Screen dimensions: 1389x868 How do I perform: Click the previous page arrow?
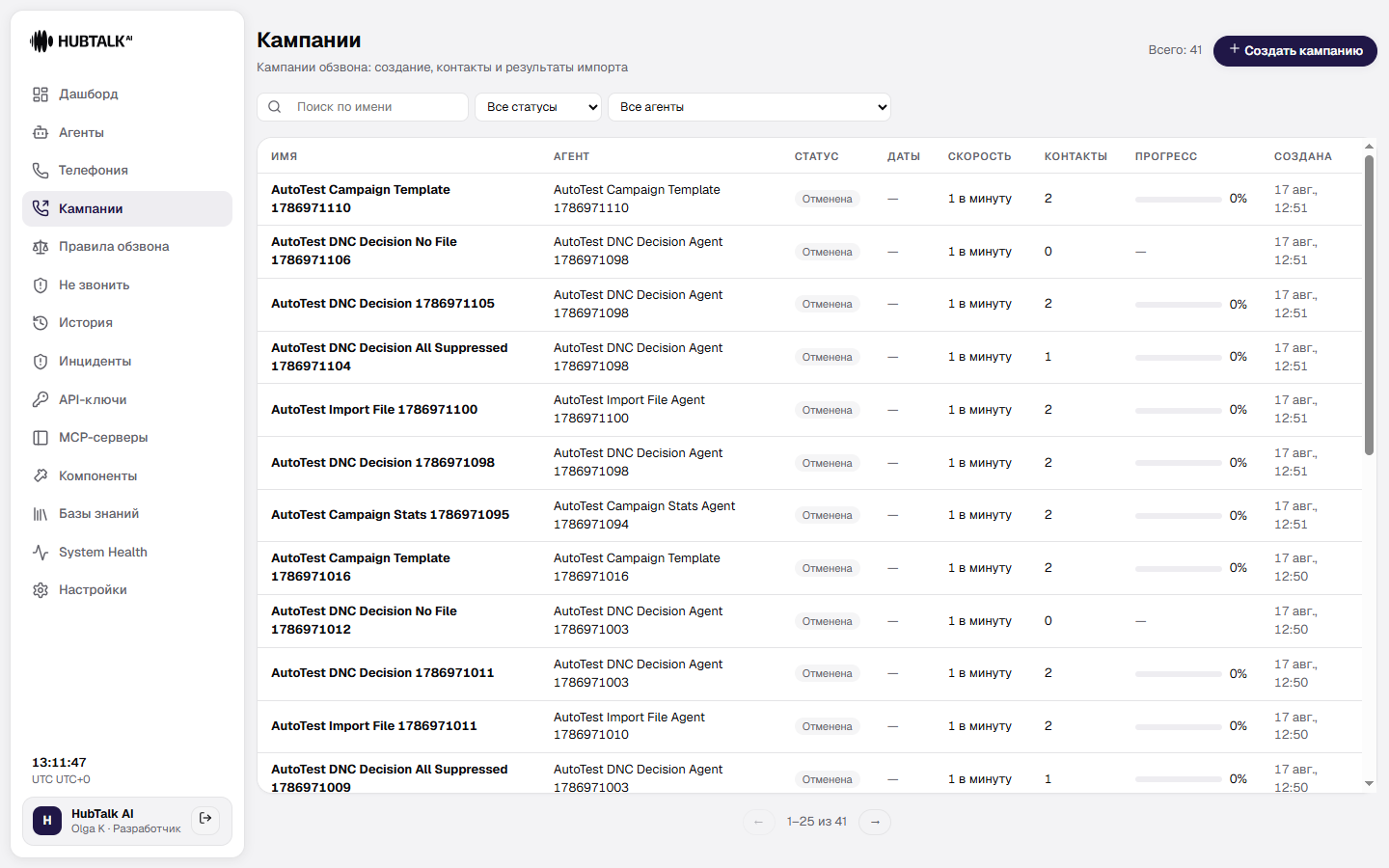[759, 822]
